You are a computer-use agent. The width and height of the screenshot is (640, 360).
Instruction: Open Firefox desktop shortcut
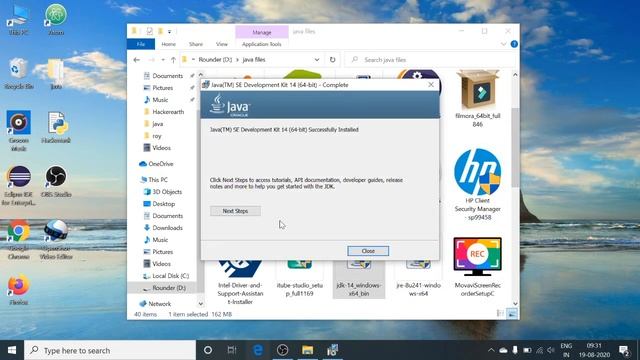click(18, 289)
